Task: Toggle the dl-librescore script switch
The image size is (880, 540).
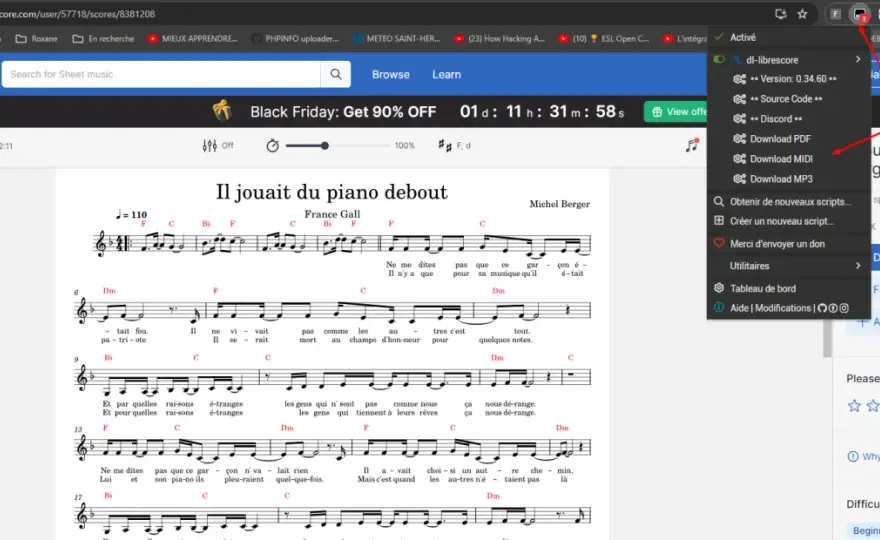Action: 719,60
